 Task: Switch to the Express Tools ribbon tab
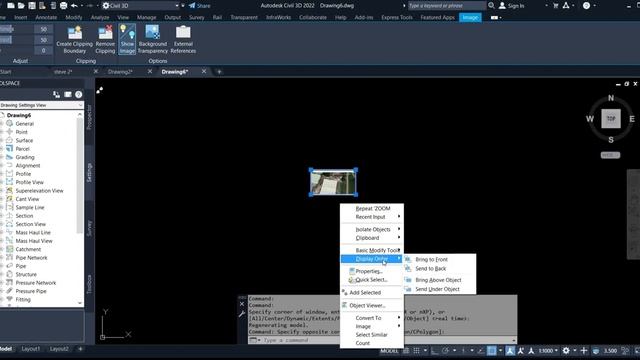[397, 18]
